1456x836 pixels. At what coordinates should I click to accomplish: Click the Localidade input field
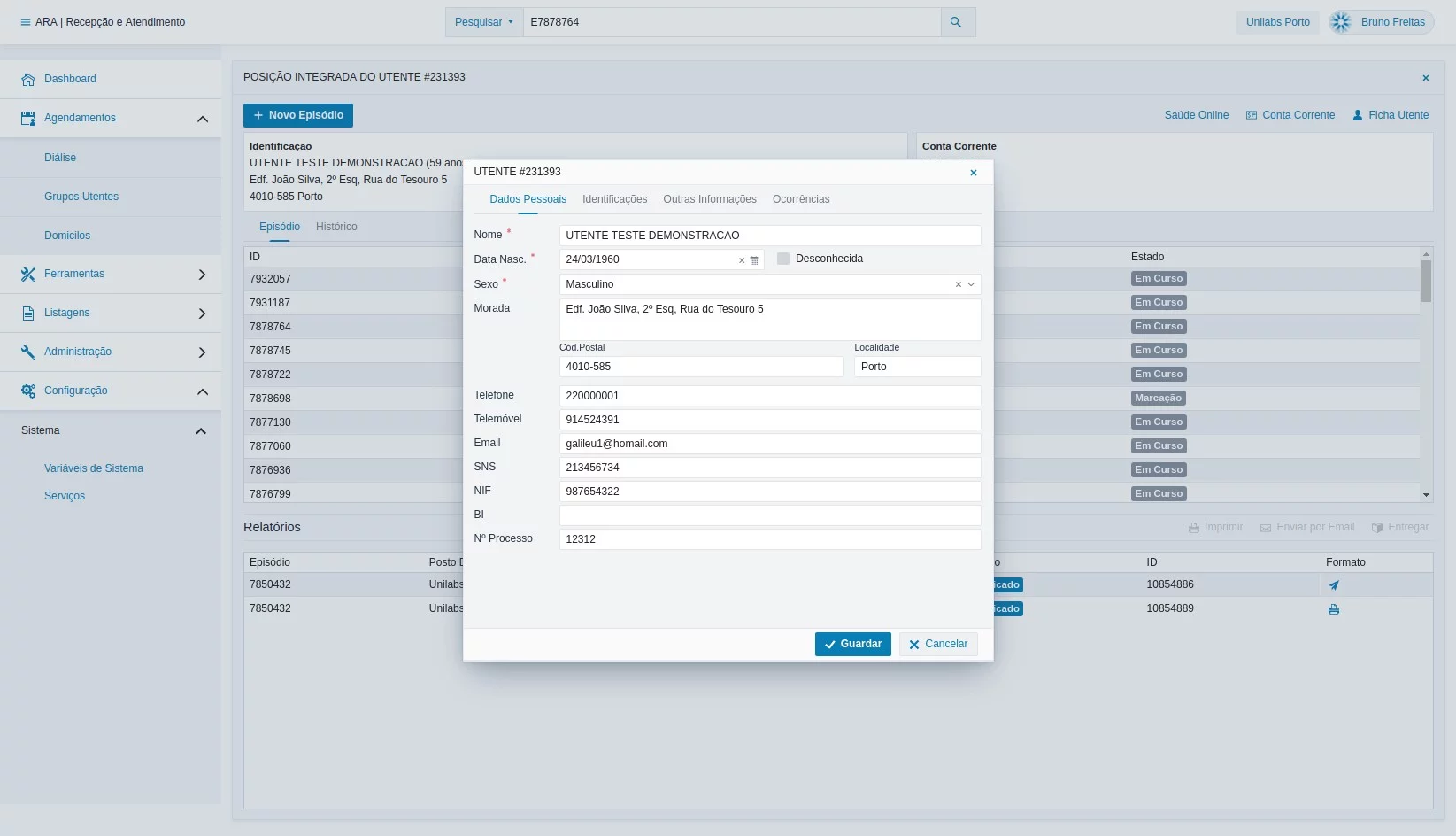918,367
